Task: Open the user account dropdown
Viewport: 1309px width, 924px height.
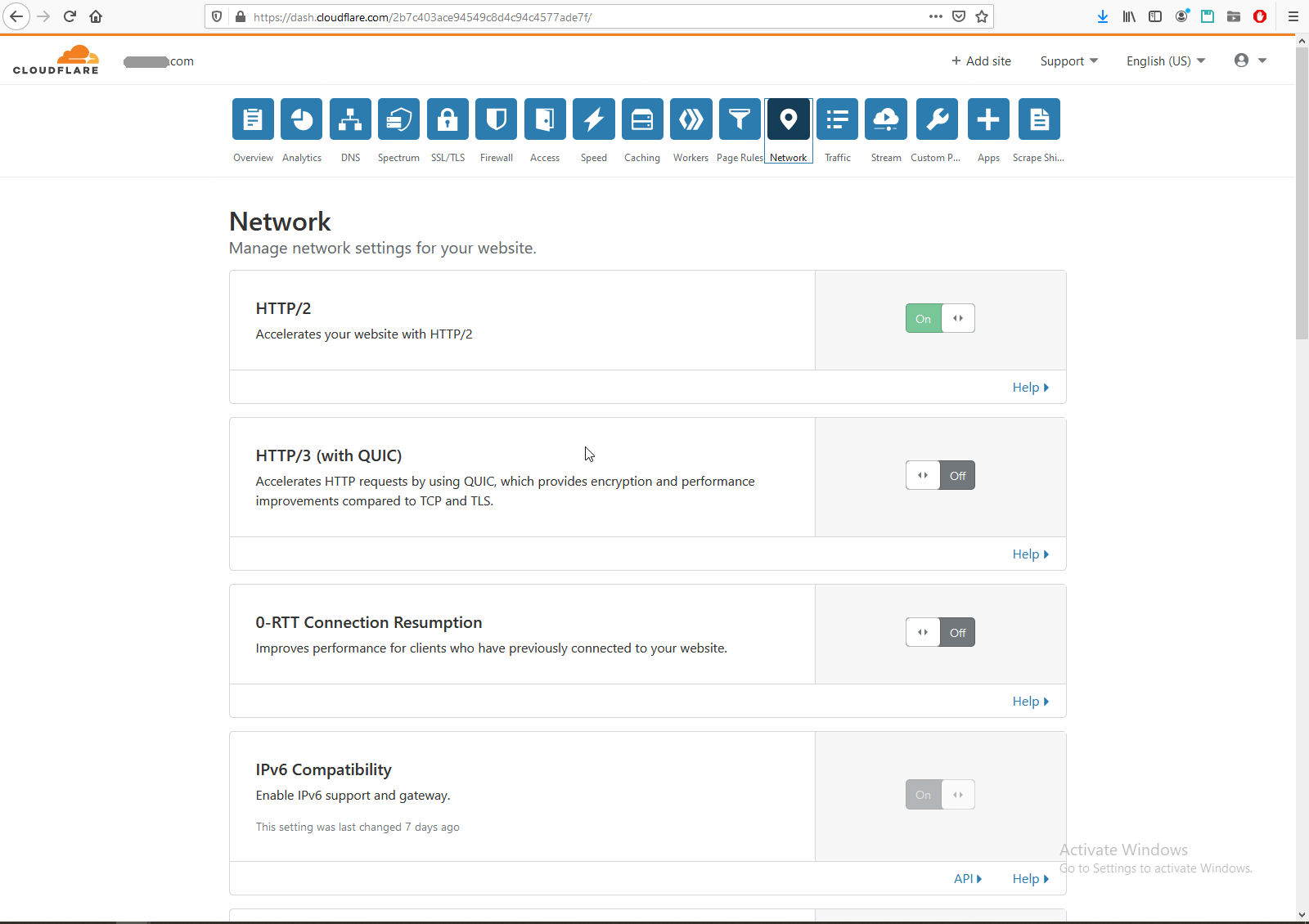Action: tap(1250, 61)
